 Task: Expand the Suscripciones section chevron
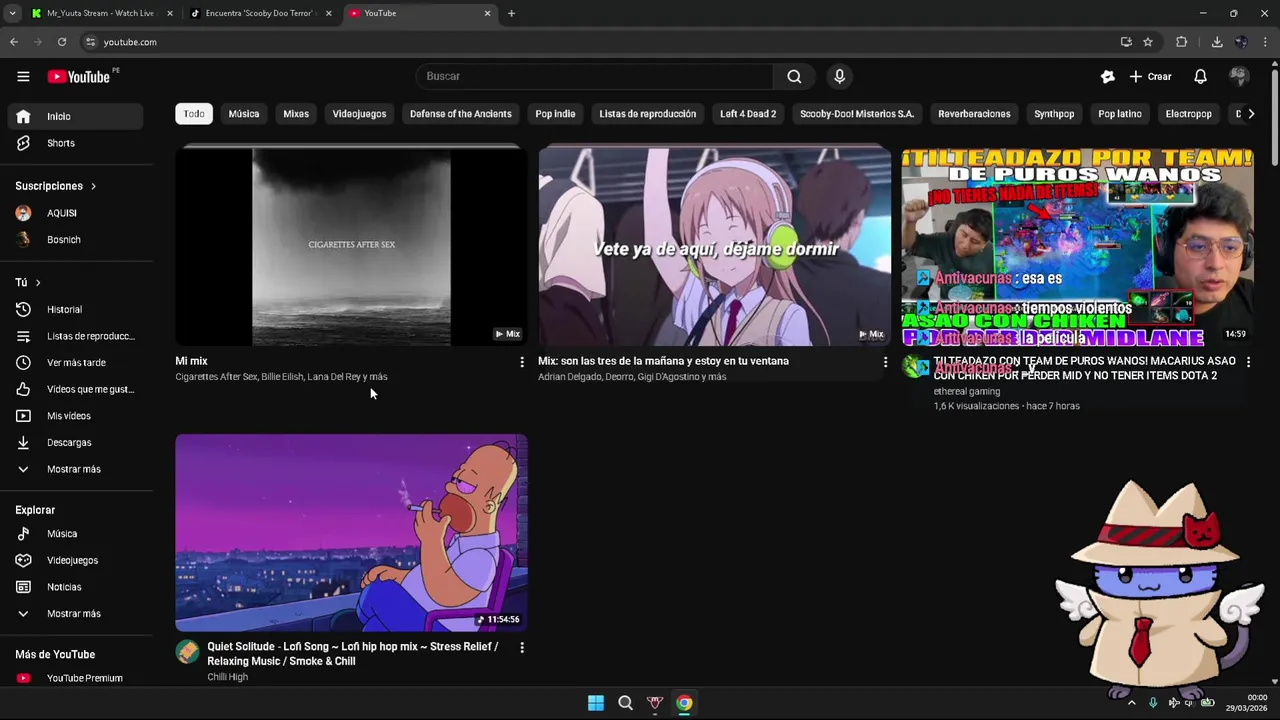point(94,186)
